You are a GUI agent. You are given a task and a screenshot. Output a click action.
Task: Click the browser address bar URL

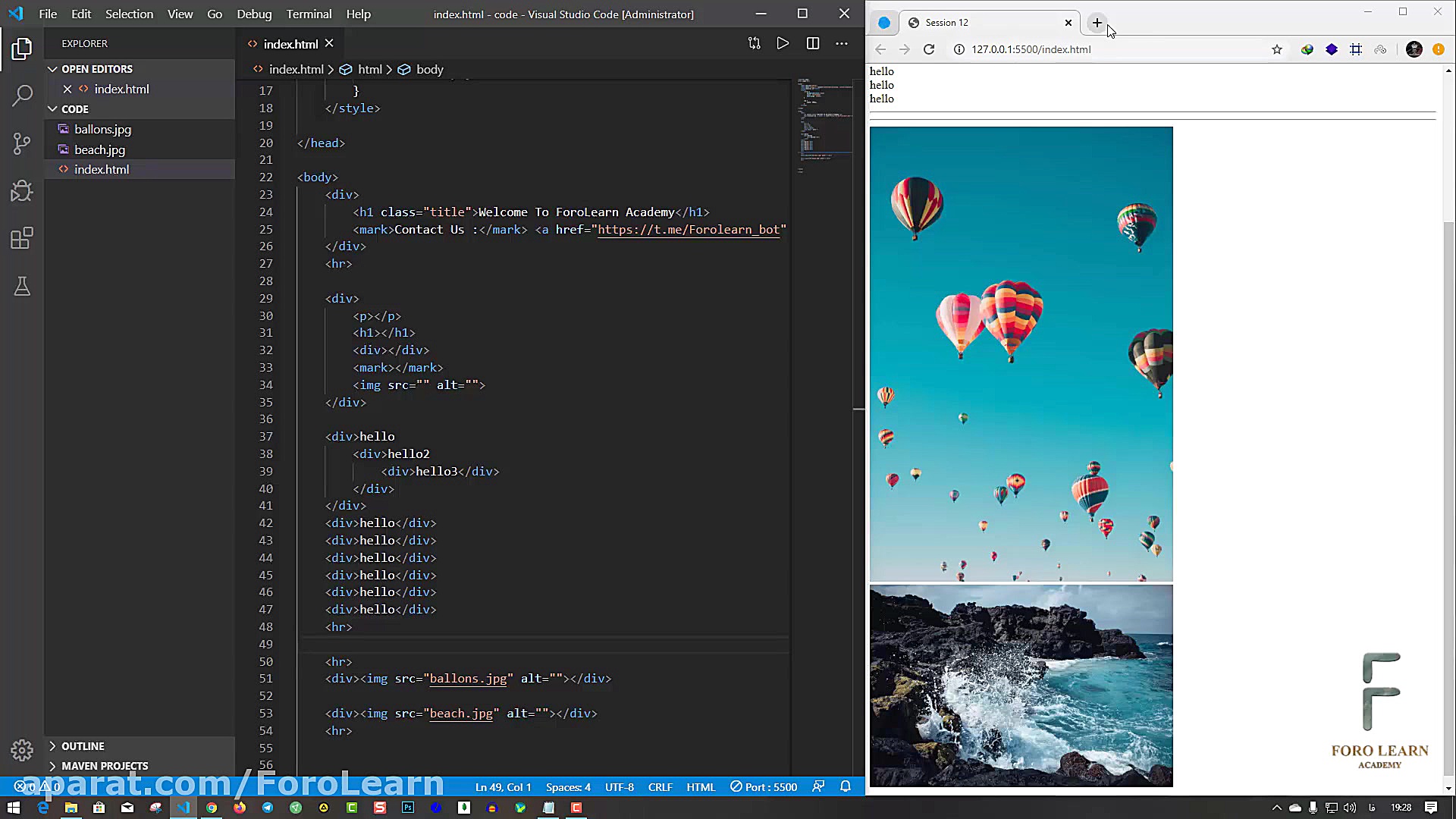click(1031, 49)
